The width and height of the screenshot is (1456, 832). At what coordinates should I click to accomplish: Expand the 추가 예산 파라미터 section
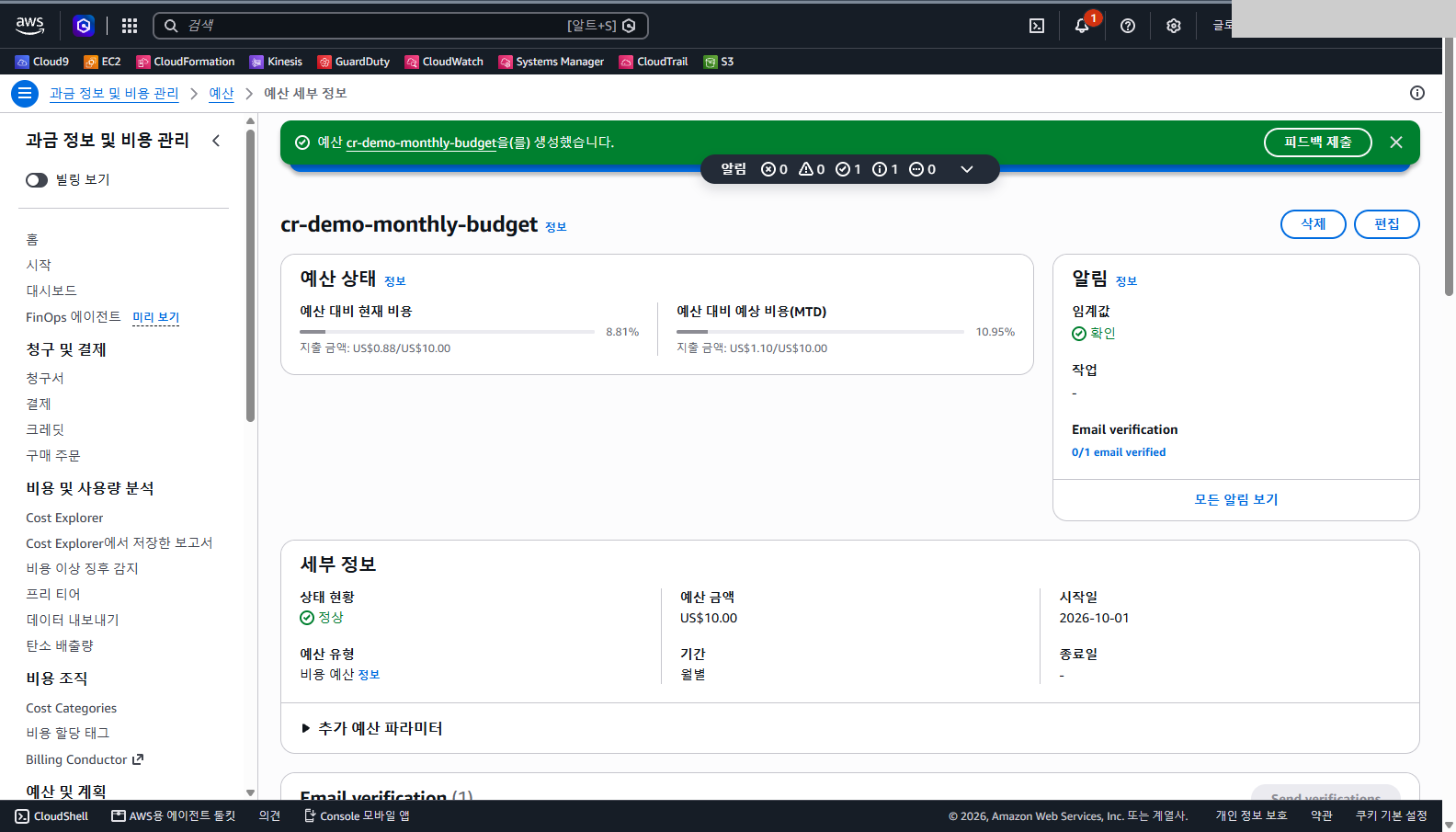pos(372,728)
